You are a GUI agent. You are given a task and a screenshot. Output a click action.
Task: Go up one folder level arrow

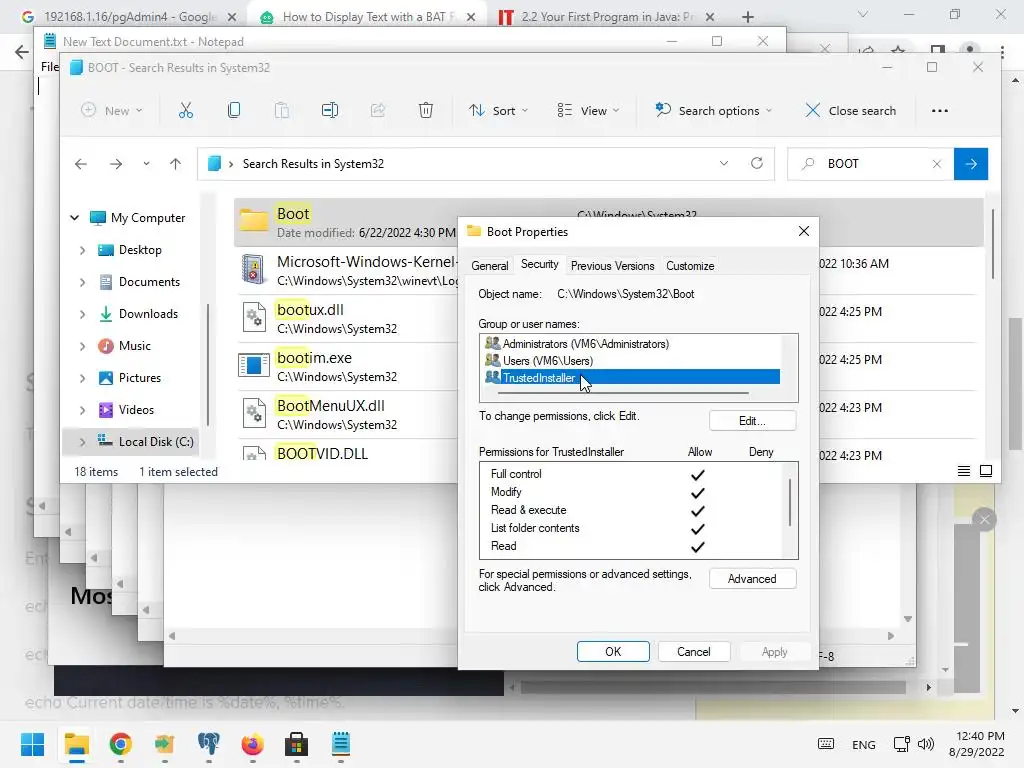coord(175,164)
